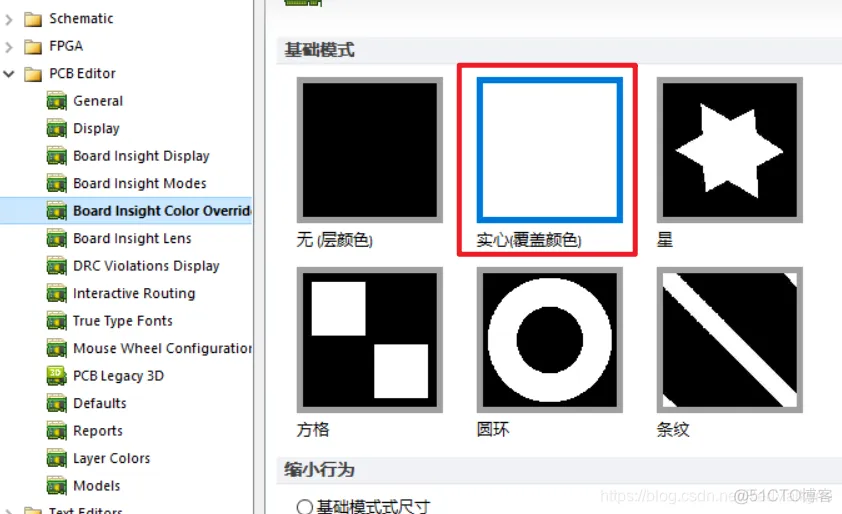
Task: Click the Models page icon
Action: tap(57, 486)
